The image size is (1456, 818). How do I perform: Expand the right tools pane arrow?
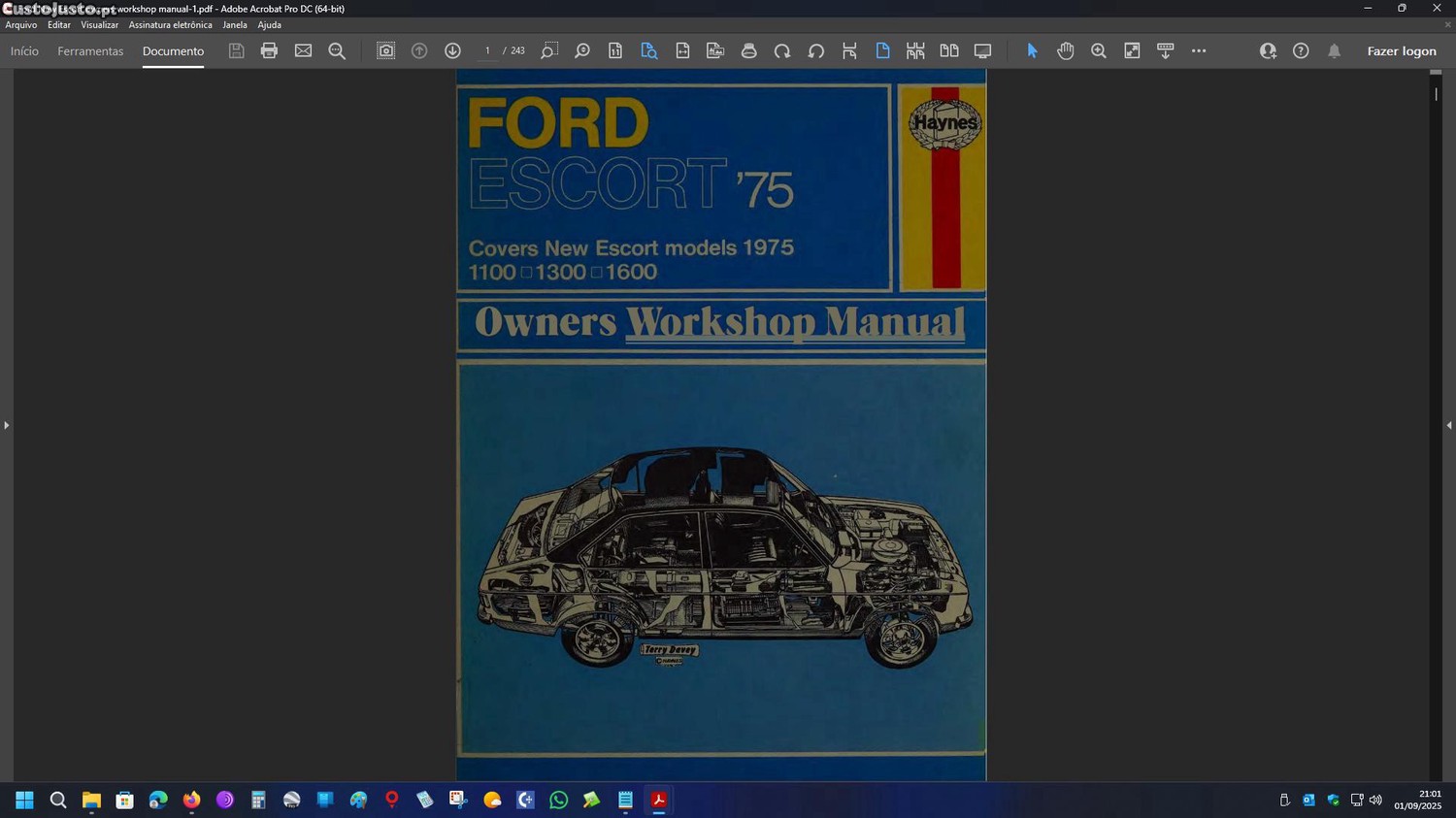pyautogui.click(x=1448, y=425)
